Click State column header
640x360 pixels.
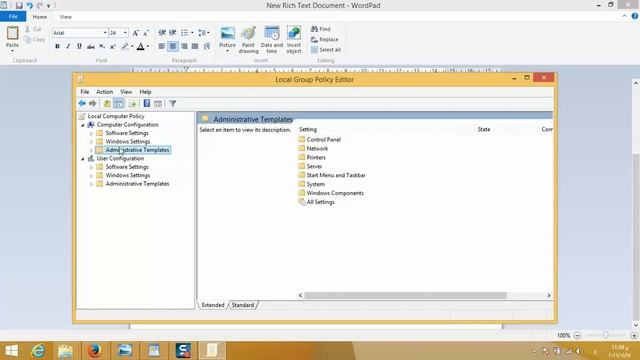484,129
